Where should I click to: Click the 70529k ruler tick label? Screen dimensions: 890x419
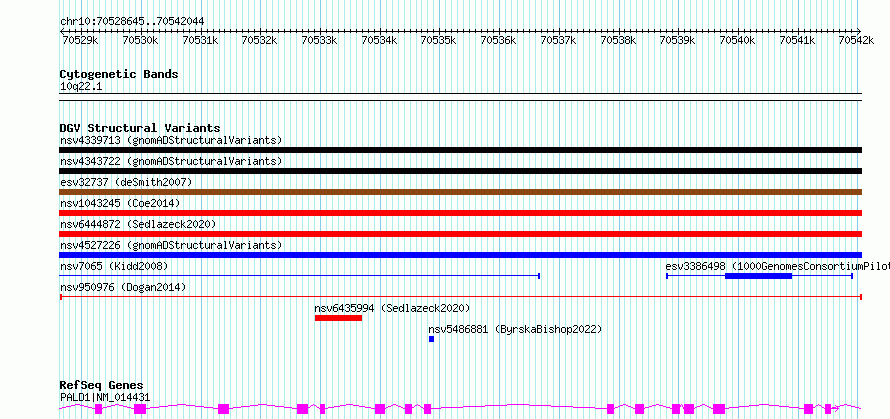pyautogui.click(x=79, y=40)
